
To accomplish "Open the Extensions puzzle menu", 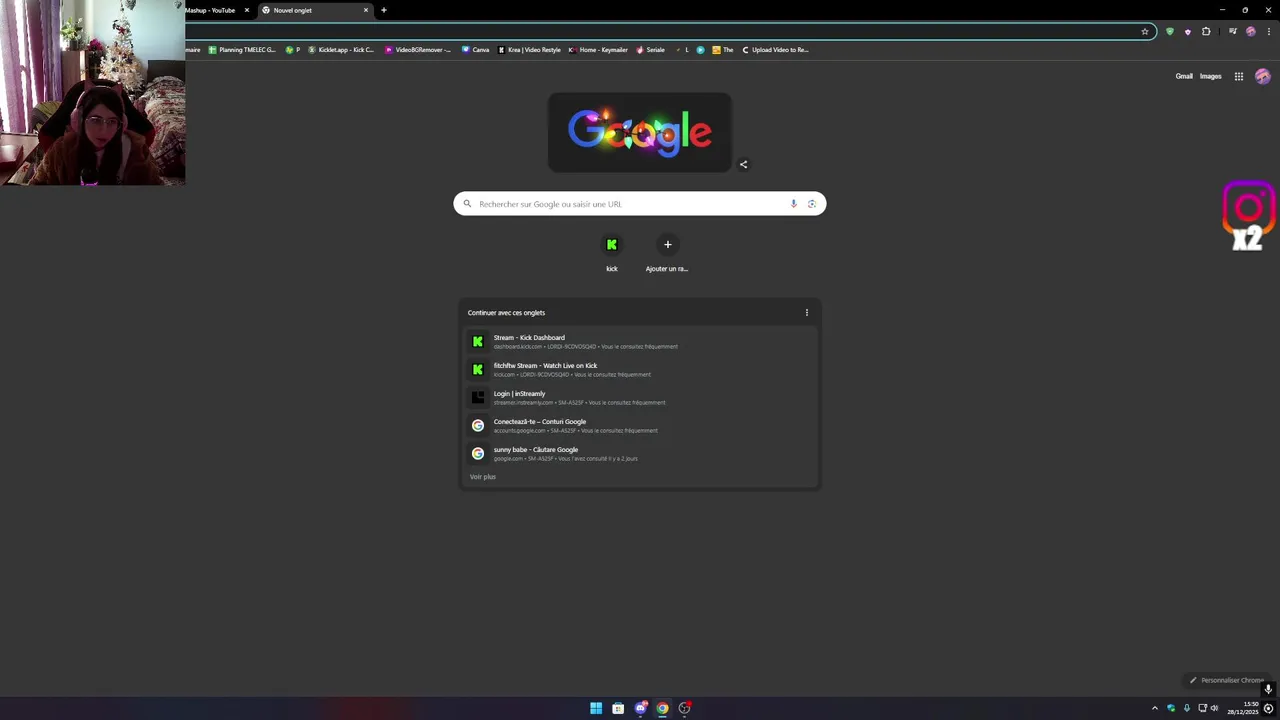I will (1206, 31).
